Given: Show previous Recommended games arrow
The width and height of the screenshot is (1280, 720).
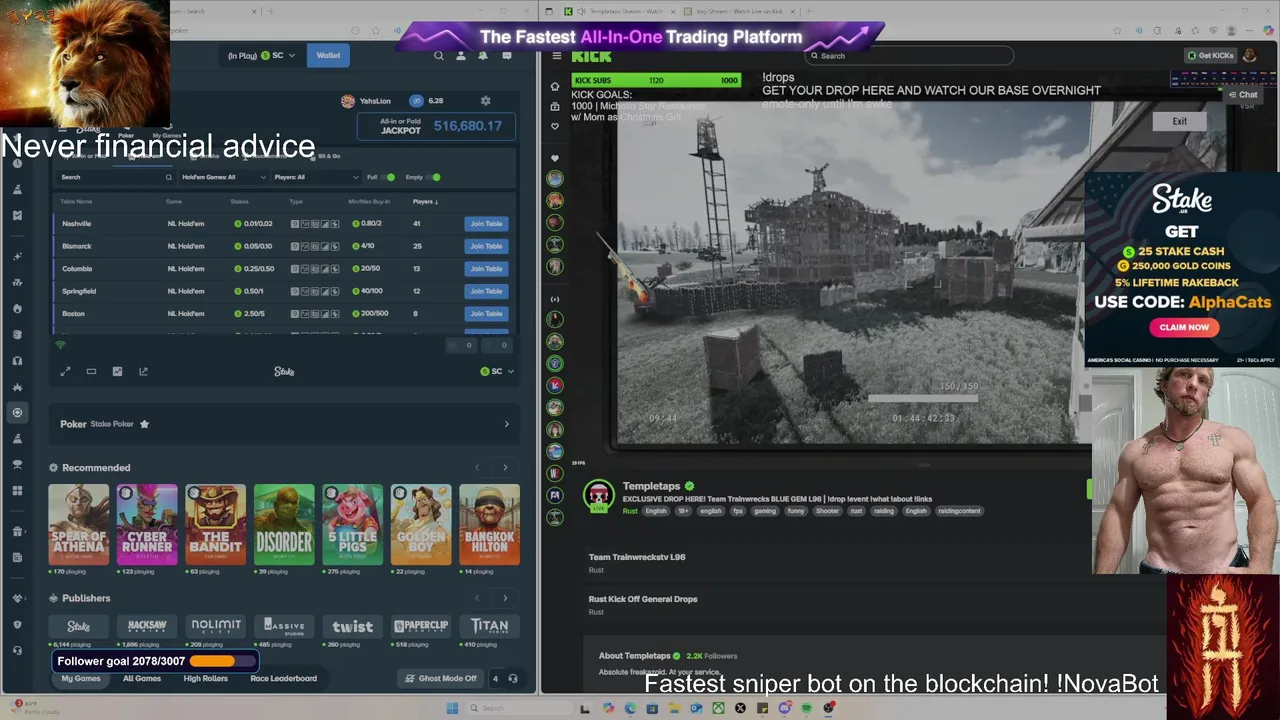Looking at the screenshot, I should coord(477,468).
